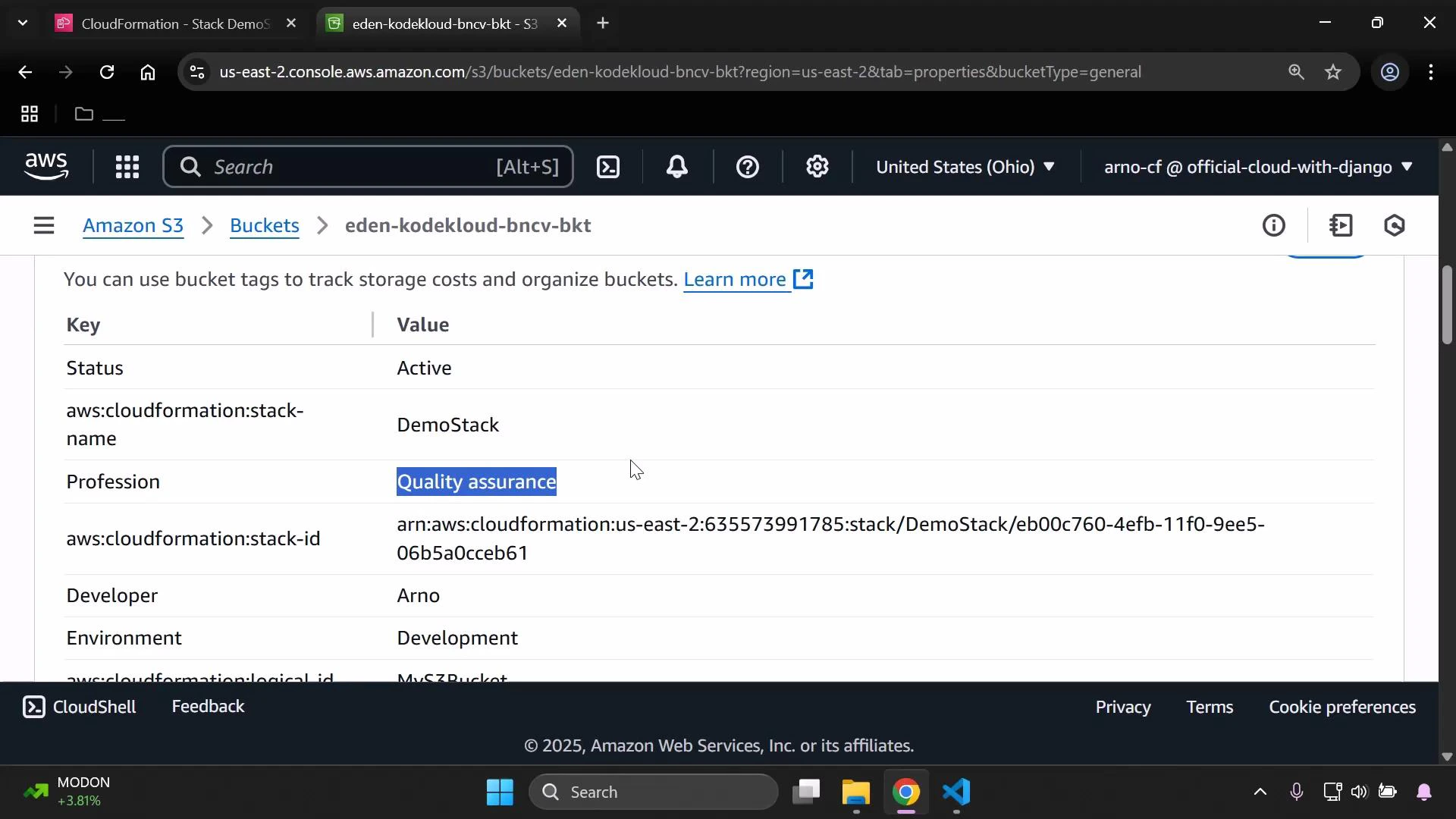Toggle the S3 side navigation hamburger
Image resolution: width=1456 pixels, height=819 pixels.
coord(44,226)
